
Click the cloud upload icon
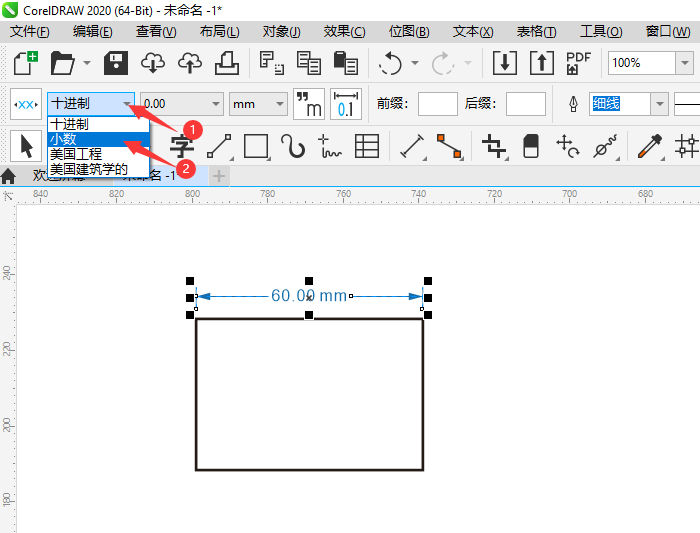click(x=190, y=63)
